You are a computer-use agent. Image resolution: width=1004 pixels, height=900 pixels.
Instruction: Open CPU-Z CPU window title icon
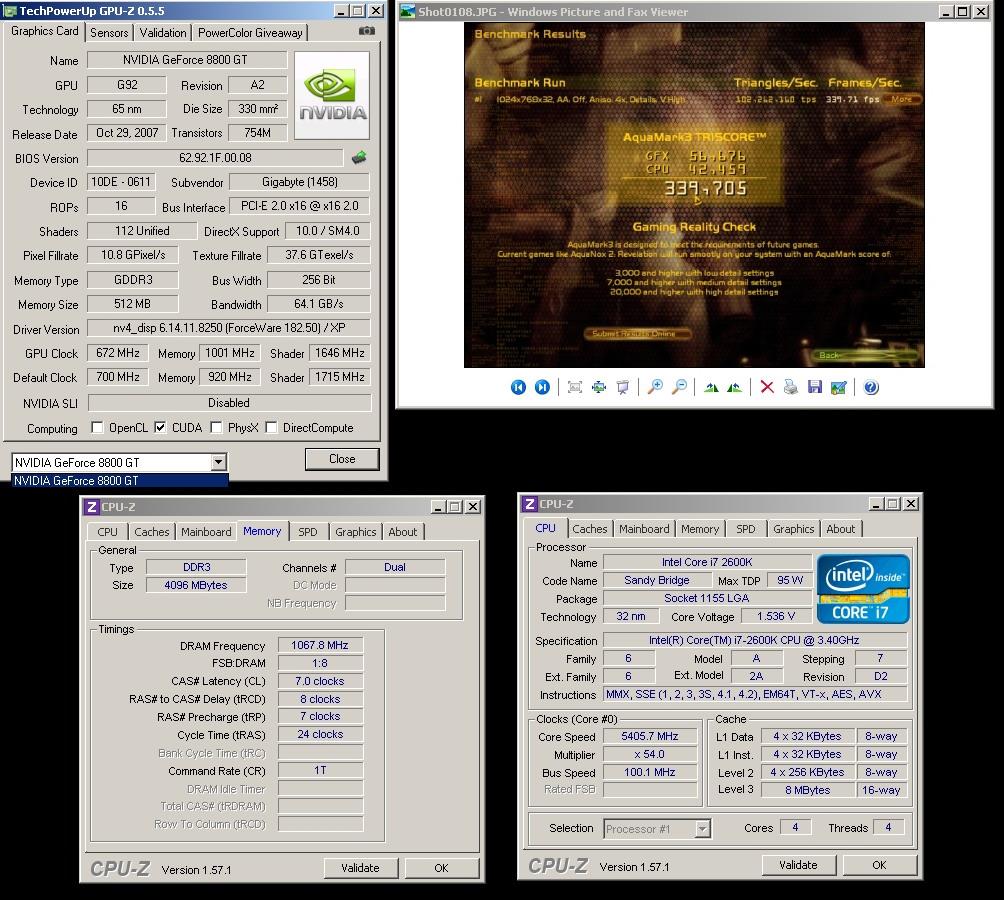pyautogui.click(x=530, y=504)
